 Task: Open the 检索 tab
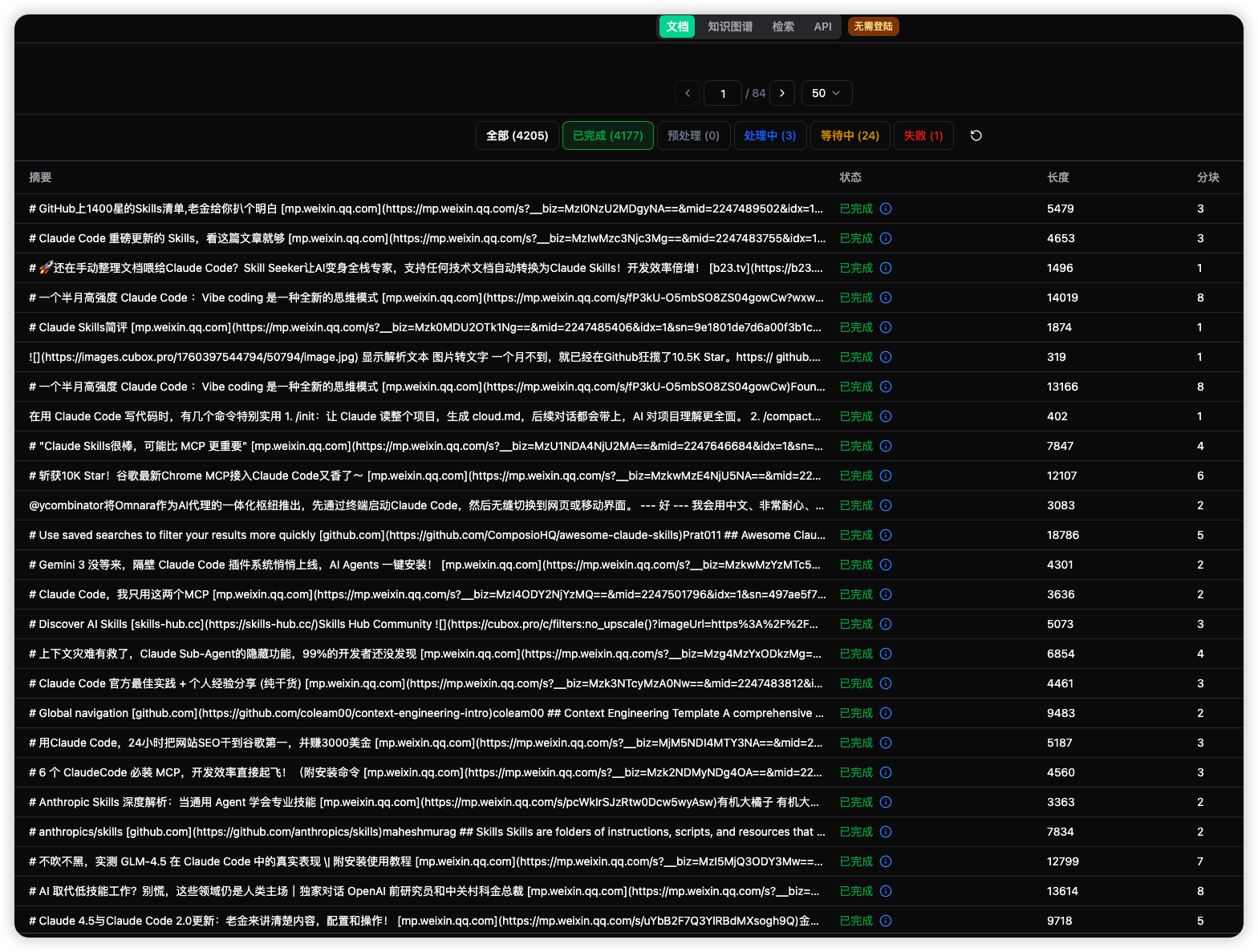783,26
